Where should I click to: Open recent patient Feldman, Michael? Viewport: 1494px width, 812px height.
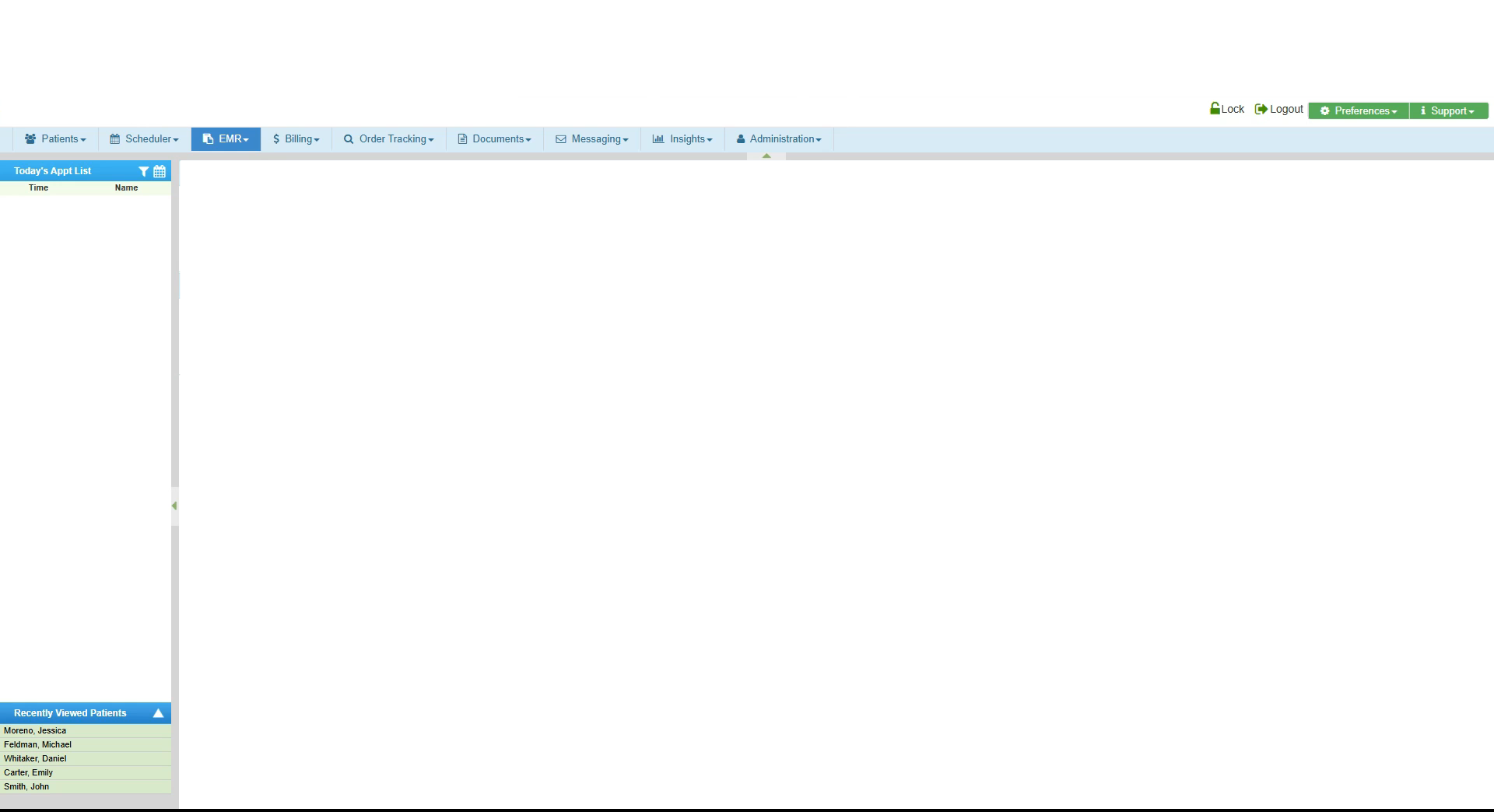pyautogui.click(x=86, y=745)
